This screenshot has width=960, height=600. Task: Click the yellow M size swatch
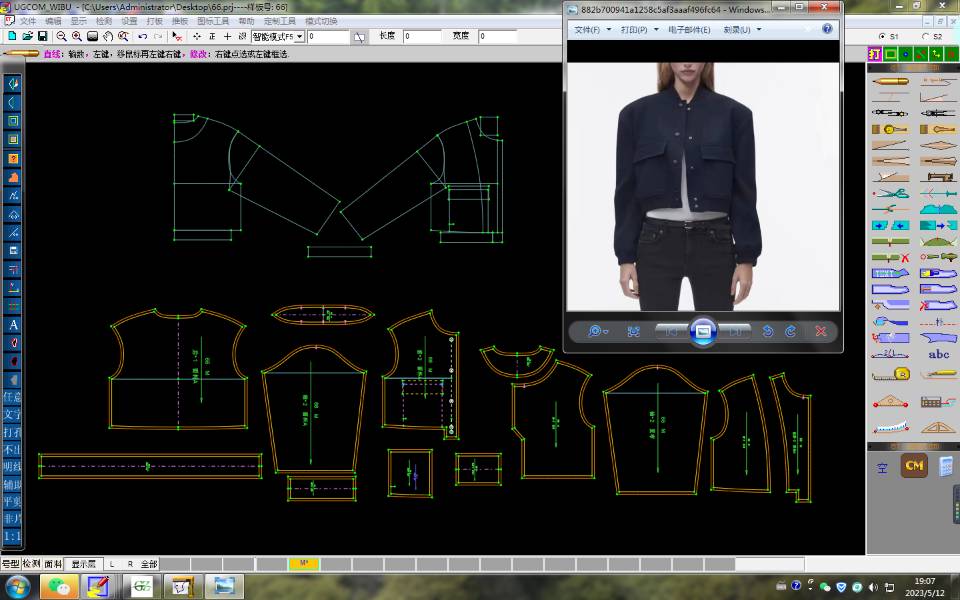click(x=303, y=564)
